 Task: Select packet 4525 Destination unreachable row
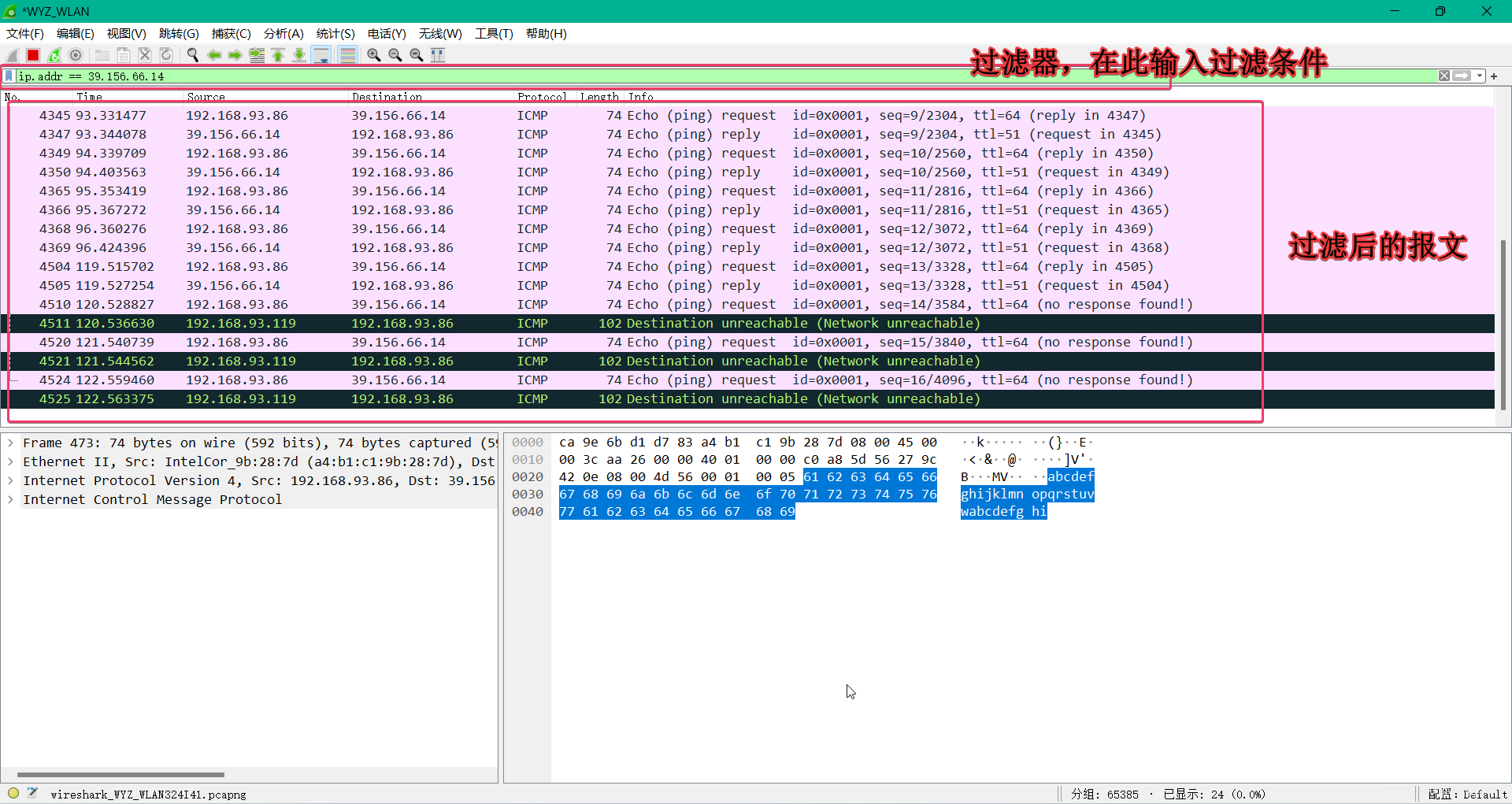click(747, 398)
